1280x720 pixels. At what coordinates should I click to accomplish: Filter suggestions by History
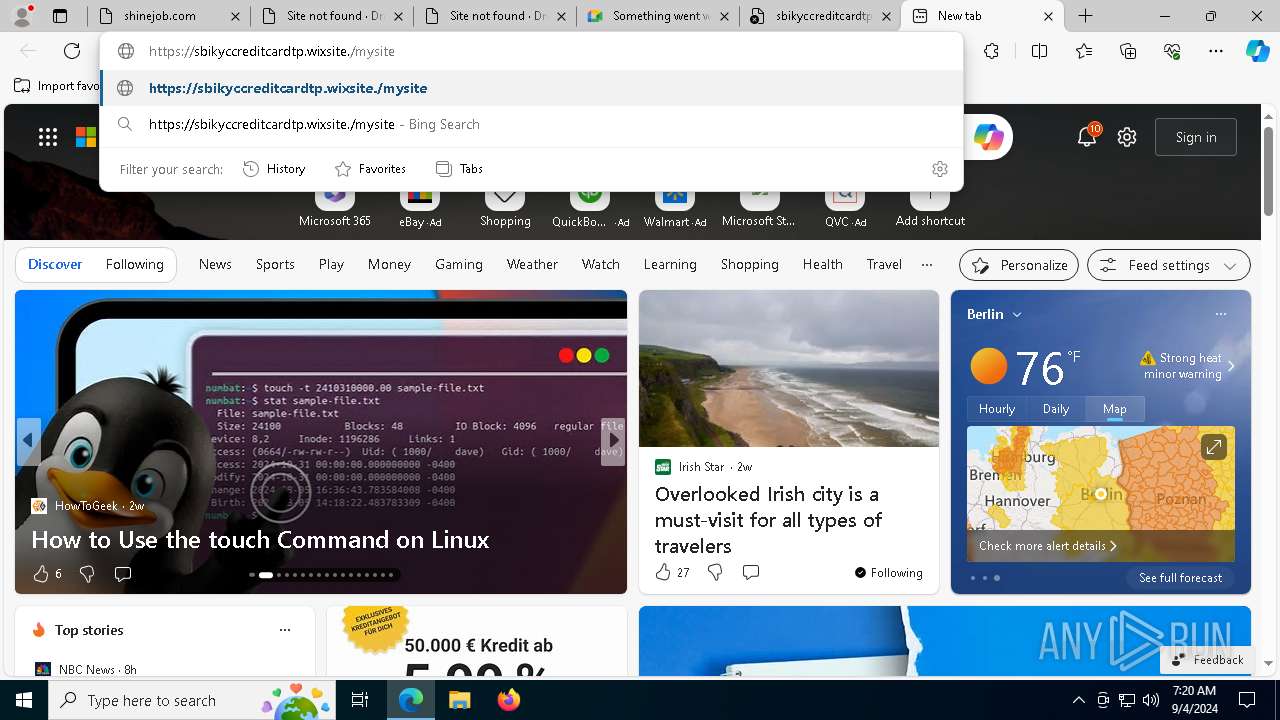tap(274, 169)
